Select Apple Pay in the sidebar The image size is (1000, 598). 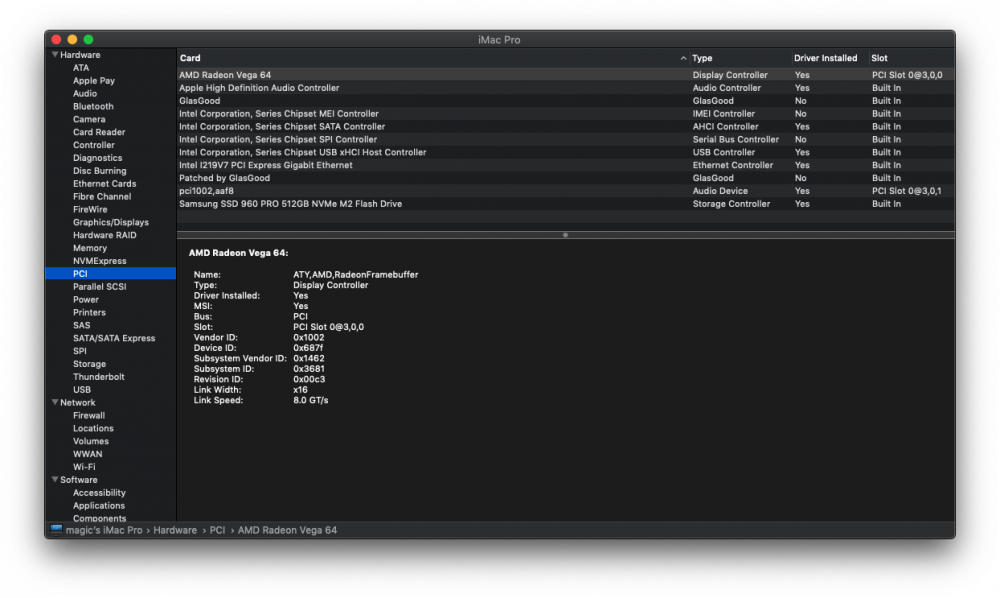pyautogui.click(x=94, y=80)
